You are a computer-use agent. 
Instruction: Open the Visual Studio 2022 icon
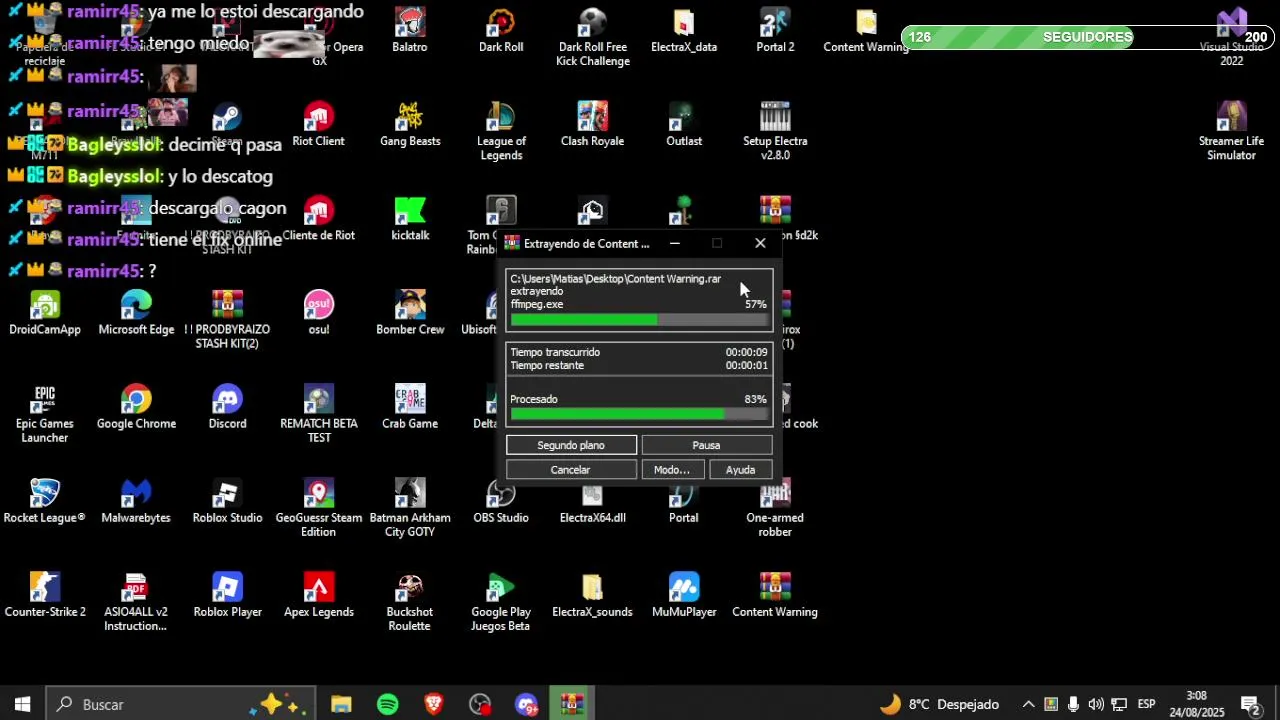(1232, 37)
